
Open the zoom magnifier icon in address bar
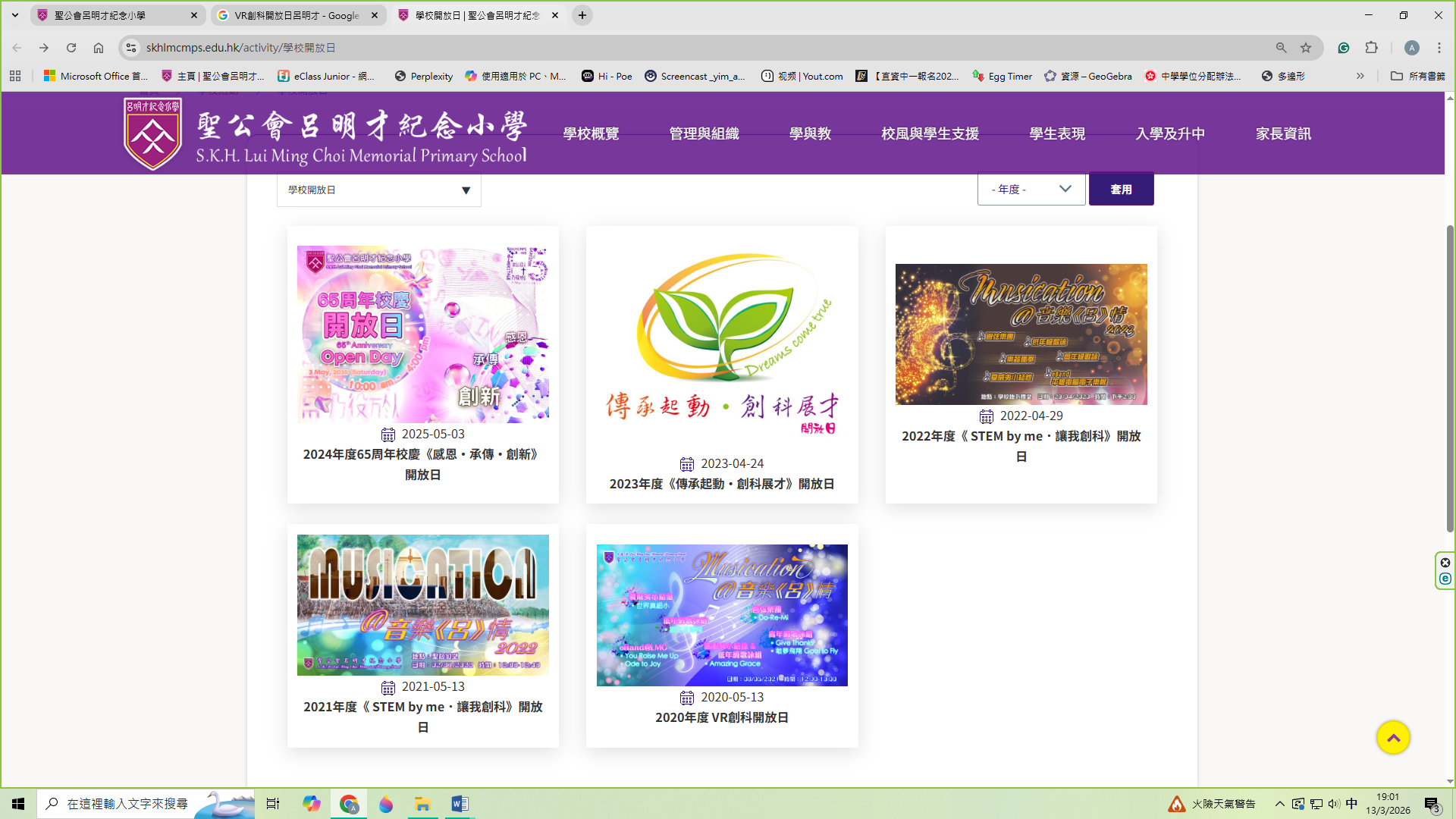(1281, 48)
